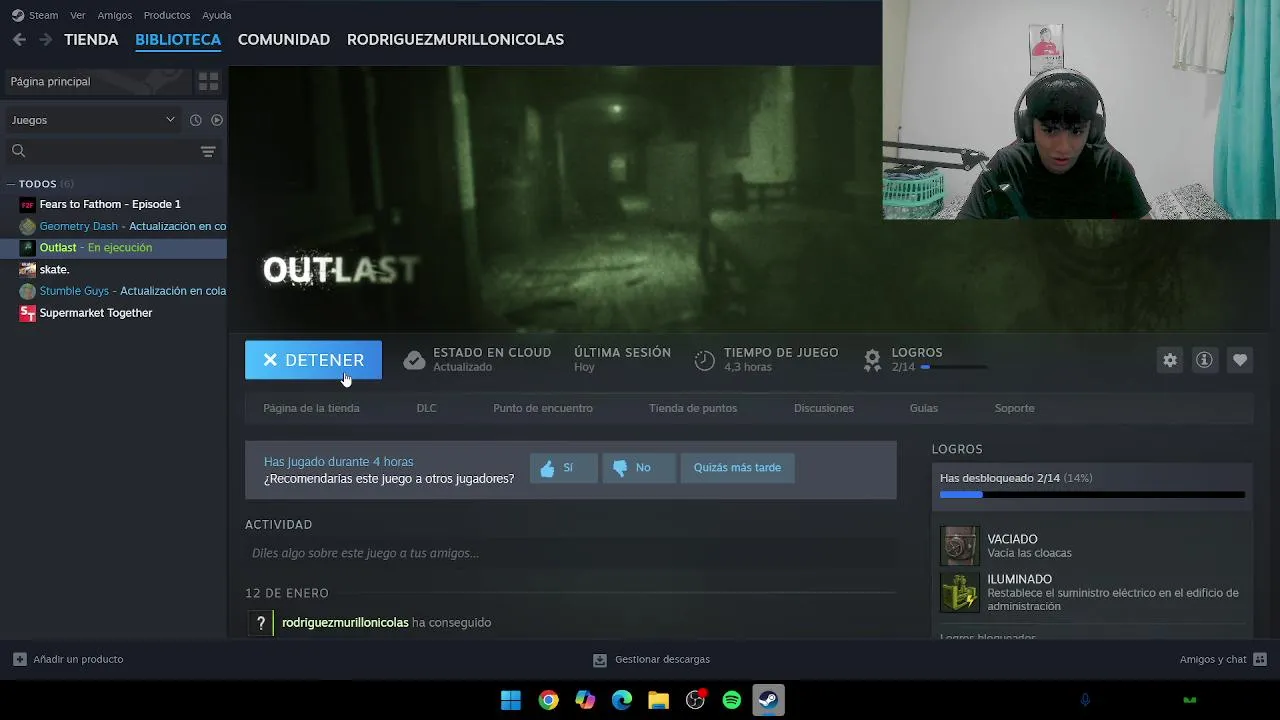Screen dimensions: 1280x720
Task: Click the VACIADO achievement icon
Action: (x=959, y=546)
